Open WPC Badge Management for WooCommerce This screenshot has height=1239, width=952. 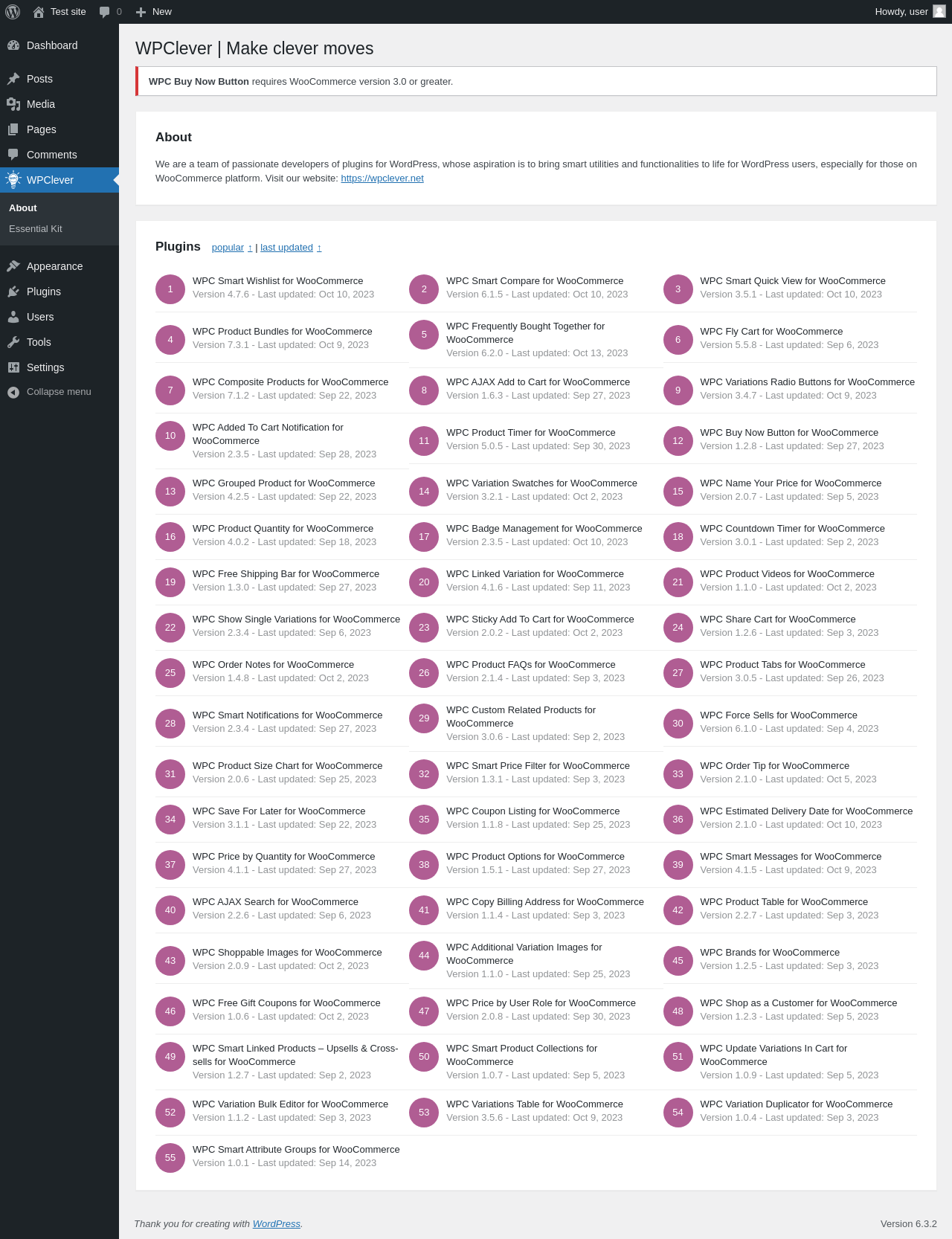[544, 529]
